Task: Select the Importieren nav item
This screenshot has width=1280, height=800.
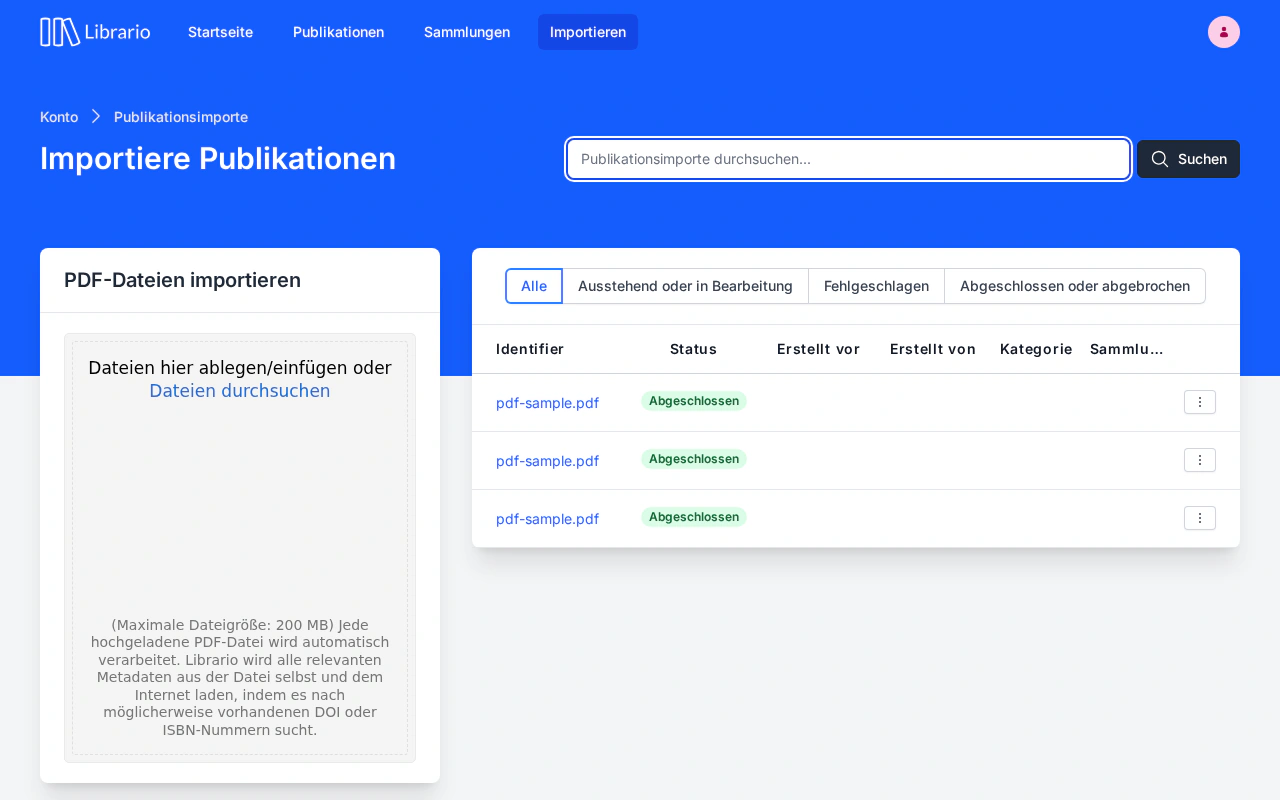Action: 588,32
